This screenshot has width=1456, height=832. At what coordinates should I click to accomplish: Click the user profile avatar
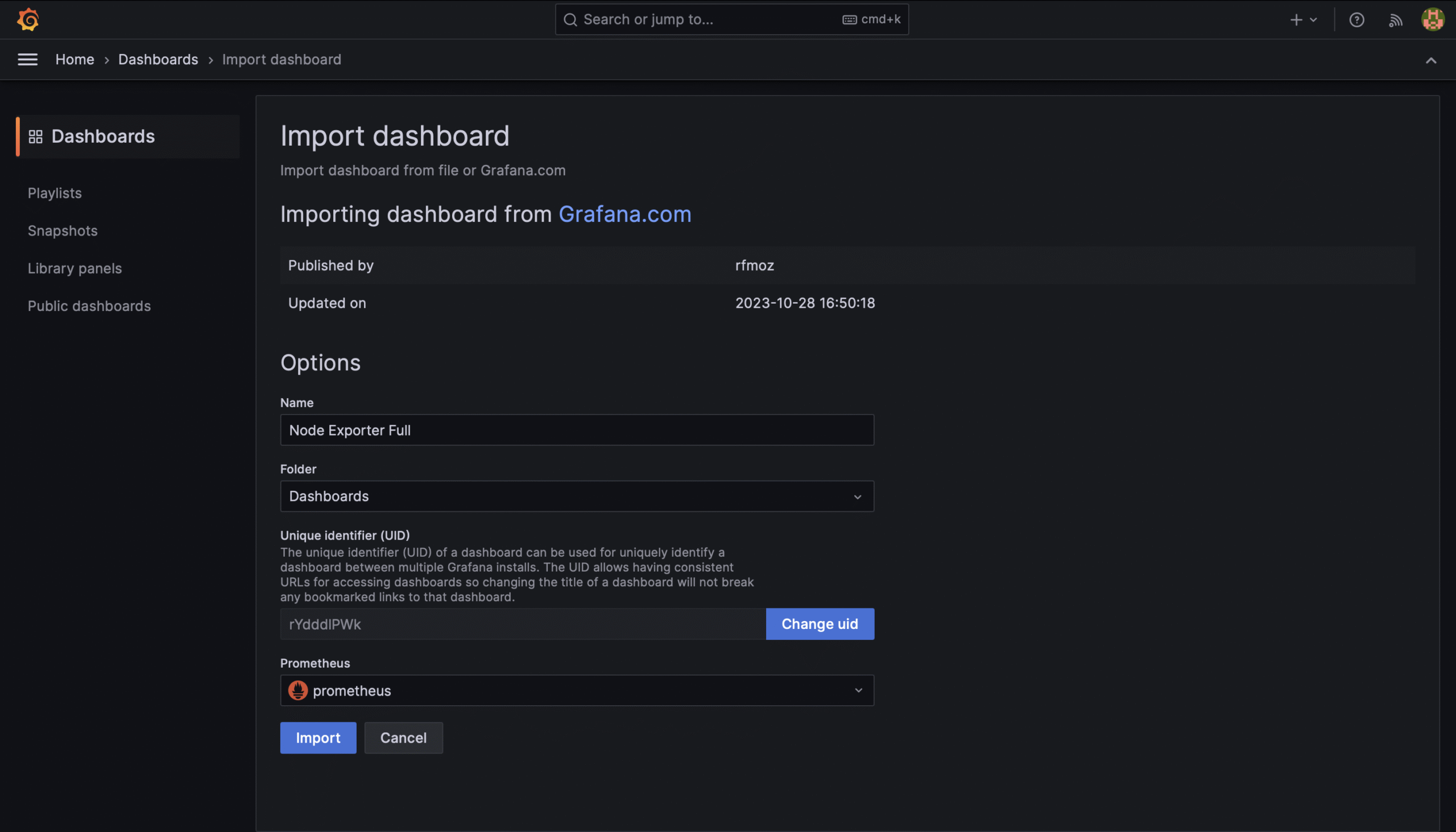pyautogui.click(x=1433, y=19)
